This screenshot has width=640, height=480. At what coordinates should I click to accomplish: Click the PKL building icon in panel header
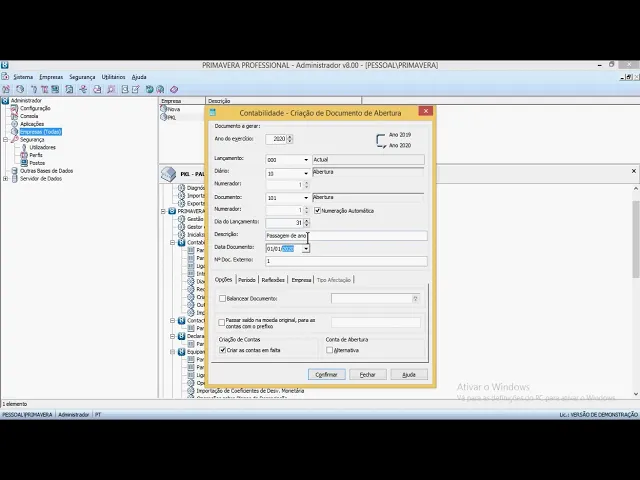point(169,174)
